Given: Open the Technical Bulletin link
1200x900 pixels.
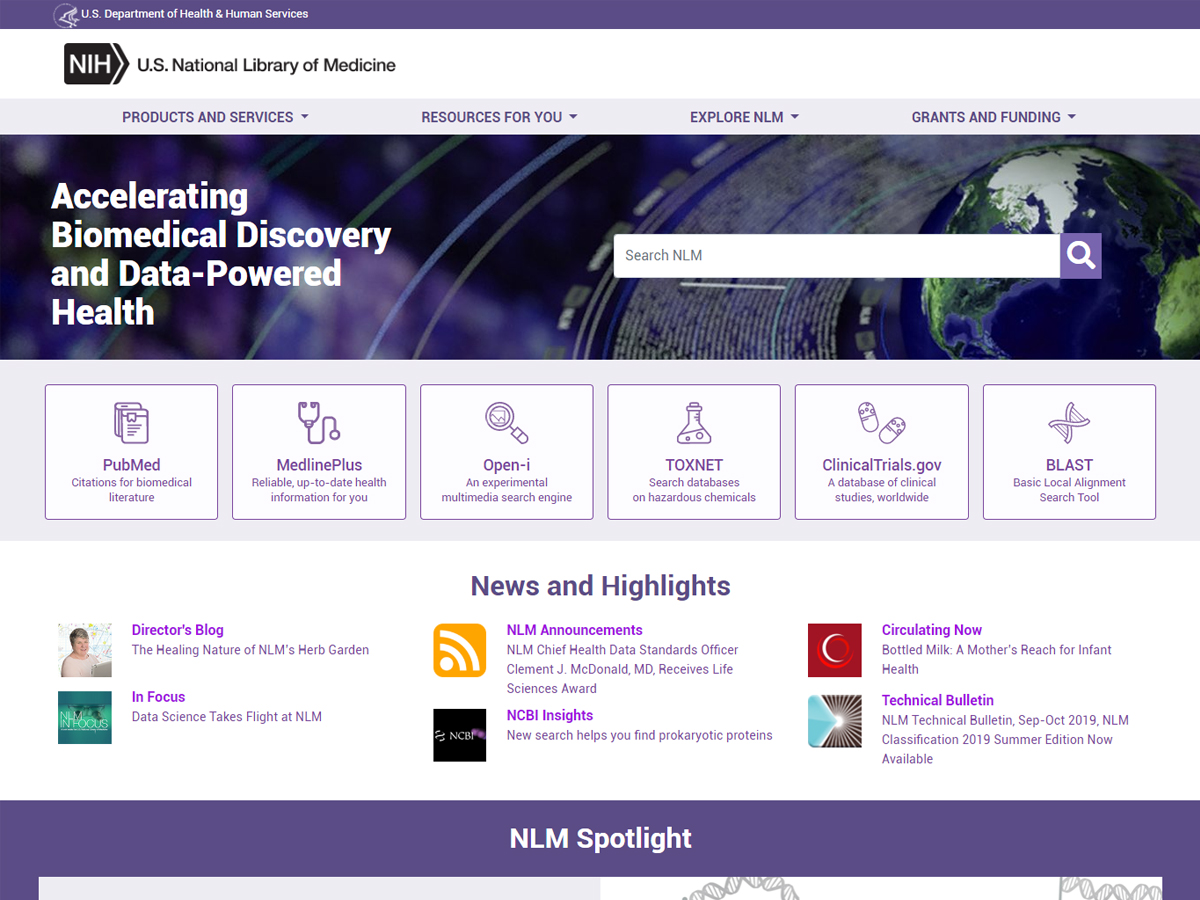Looking at the screenshot, I should [937, 700].
